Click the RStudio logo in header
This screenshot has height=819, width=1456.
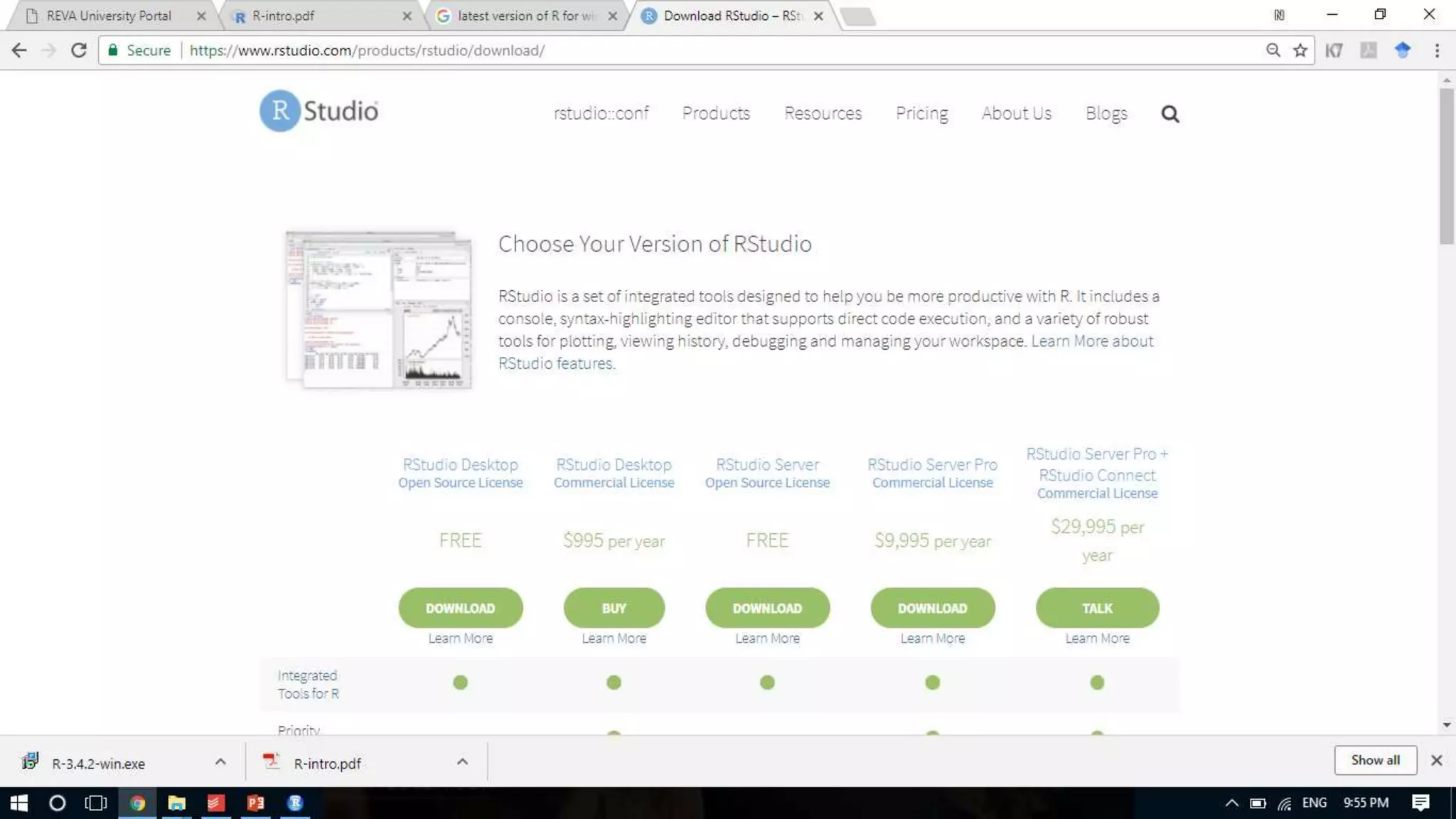(318, 111)
